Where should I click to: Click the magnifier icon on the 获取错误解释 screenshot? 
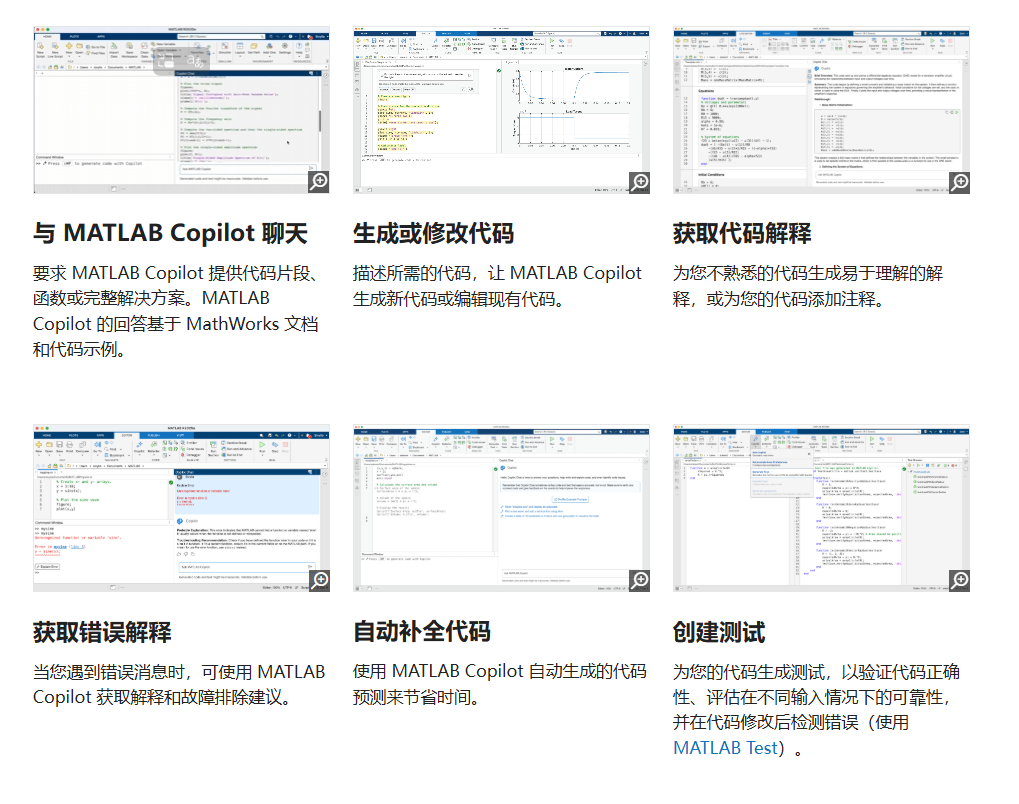point(318,580)
